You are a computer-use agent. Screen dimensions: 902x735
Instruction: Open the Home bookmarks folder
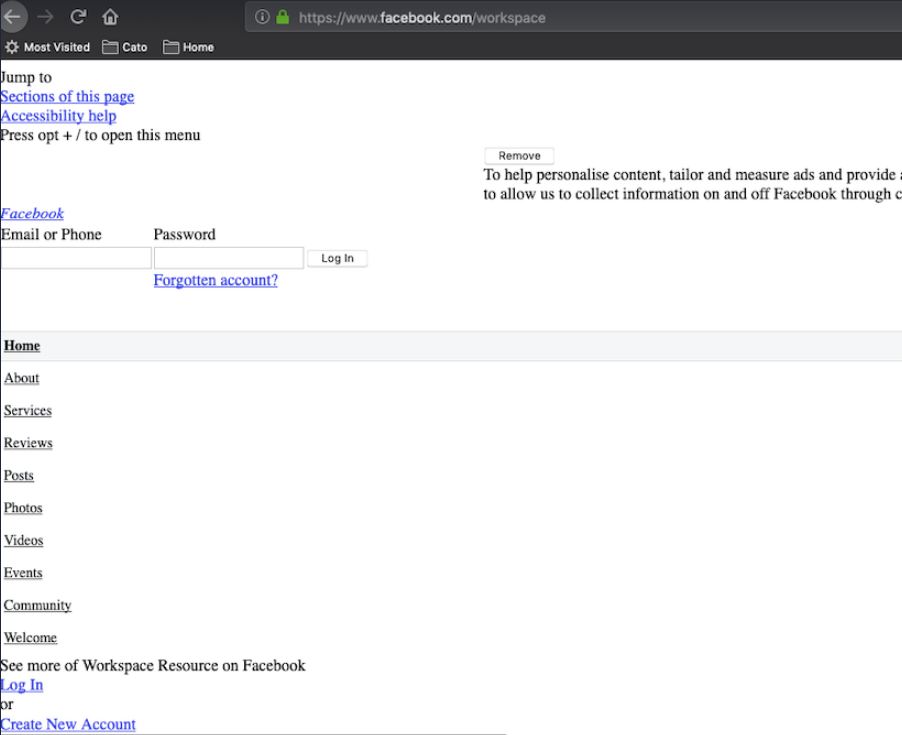[x=188, y=47]
